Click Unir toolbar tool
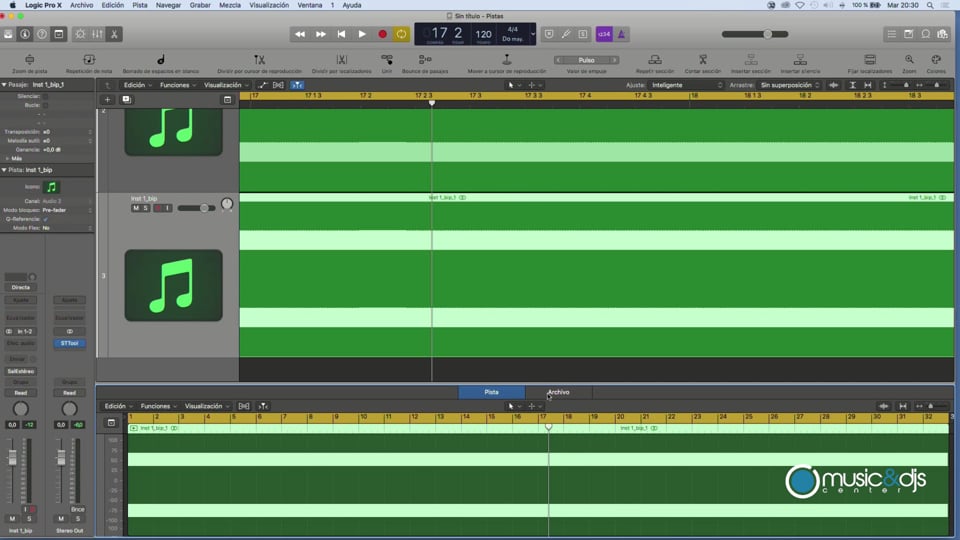This screenshot has width=960, height=540. (387, 63)
